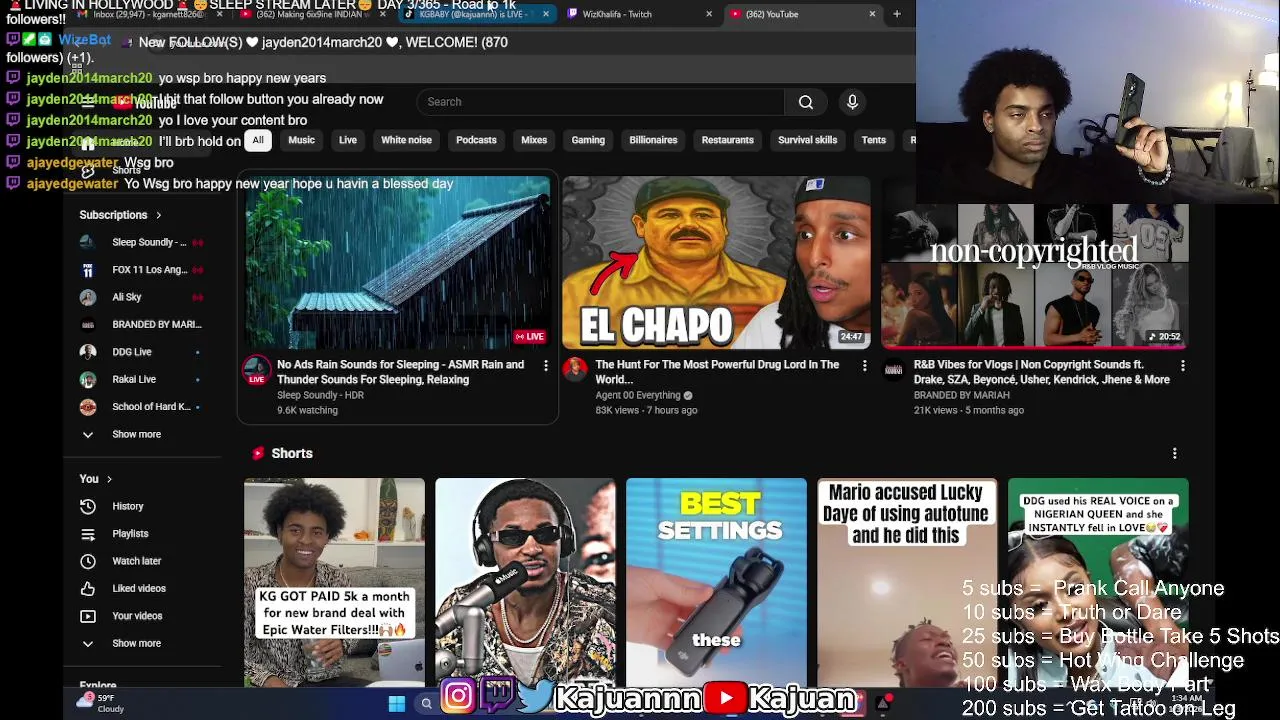
Task: Open the non-copyrighted R&B video thumbnail
Action: (x=1035, y=263)
